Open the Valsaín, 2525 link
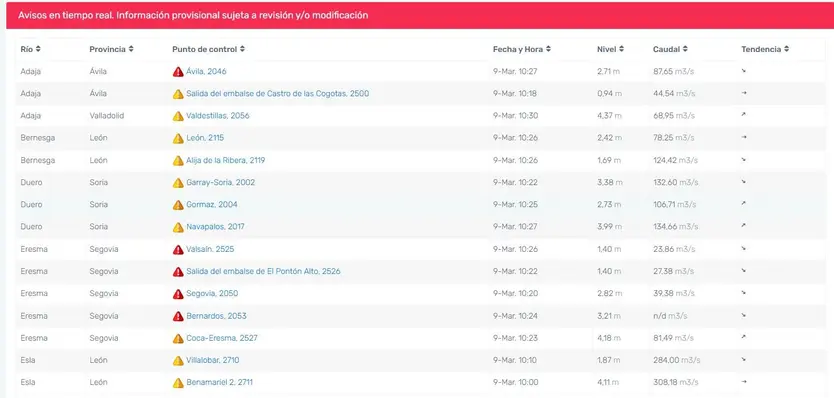This screenshot has width=834, height=398. (210, 249)
